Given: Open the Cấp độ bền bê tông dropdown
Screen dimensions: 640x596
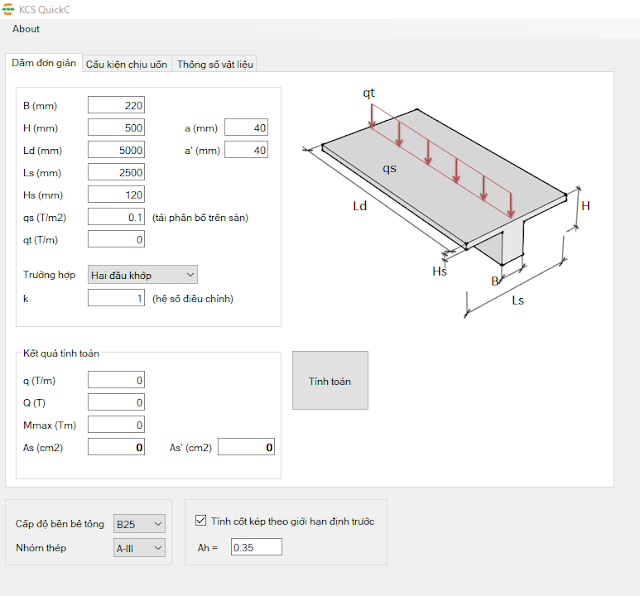Looking at the screenshot, I should click(139, 524).
